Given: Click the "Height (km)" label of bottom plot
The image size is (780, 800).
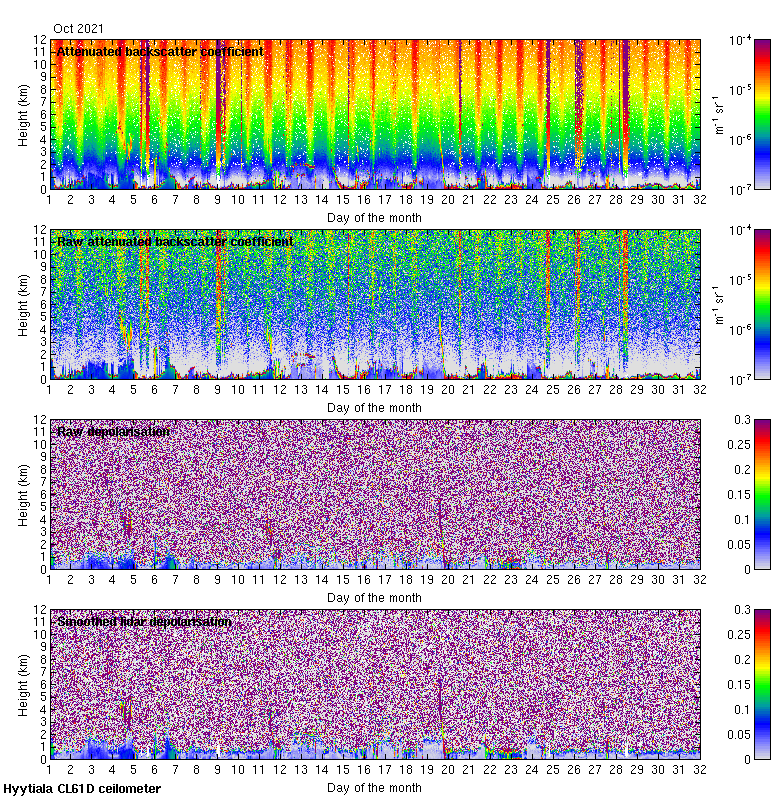Looking at the screenshot, I should pos(23,684).
